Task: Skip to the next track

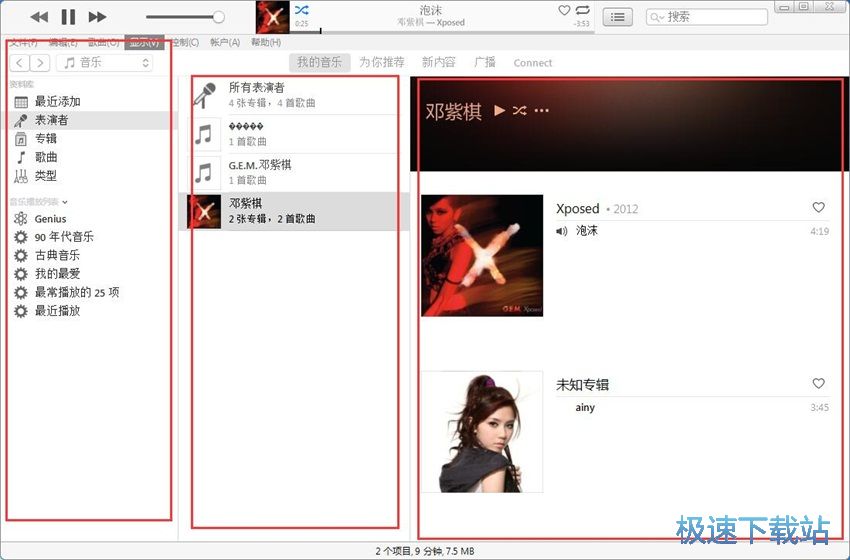Action: (98, 17)
